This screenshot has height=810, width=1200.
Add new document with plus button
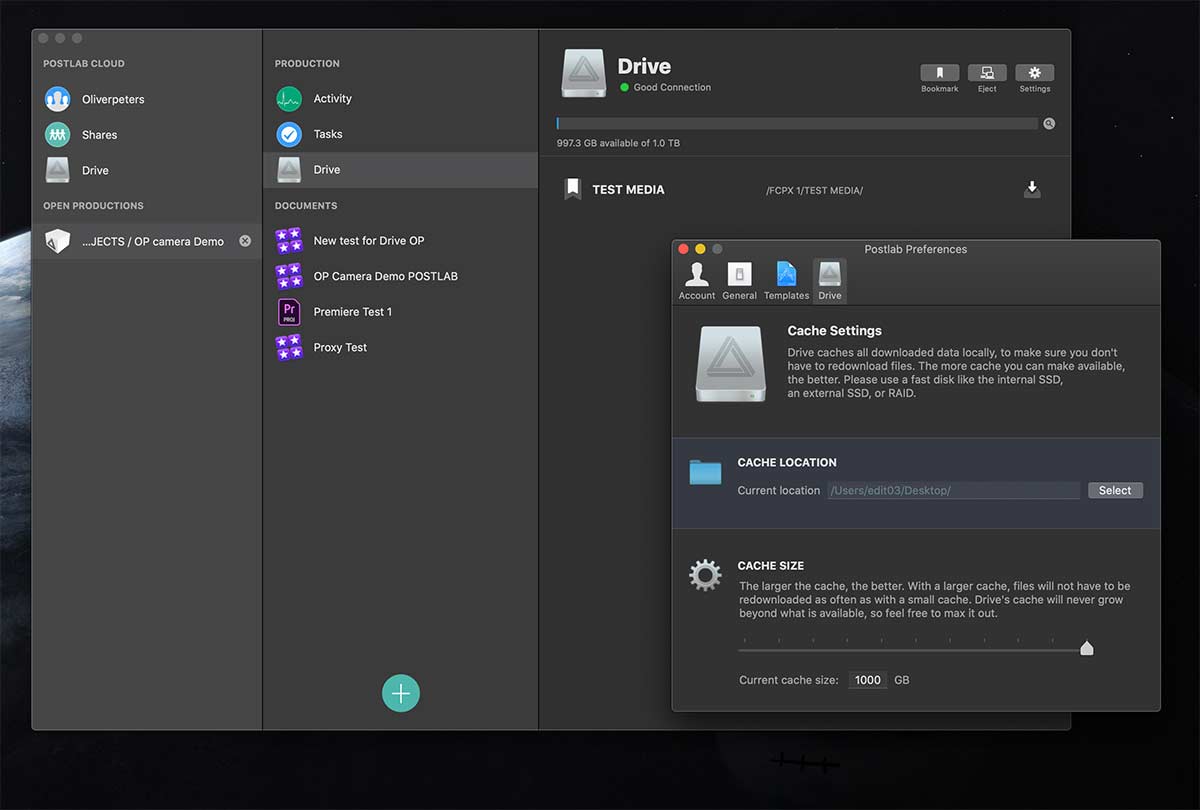pyautogui.click(x=401, y=693)
